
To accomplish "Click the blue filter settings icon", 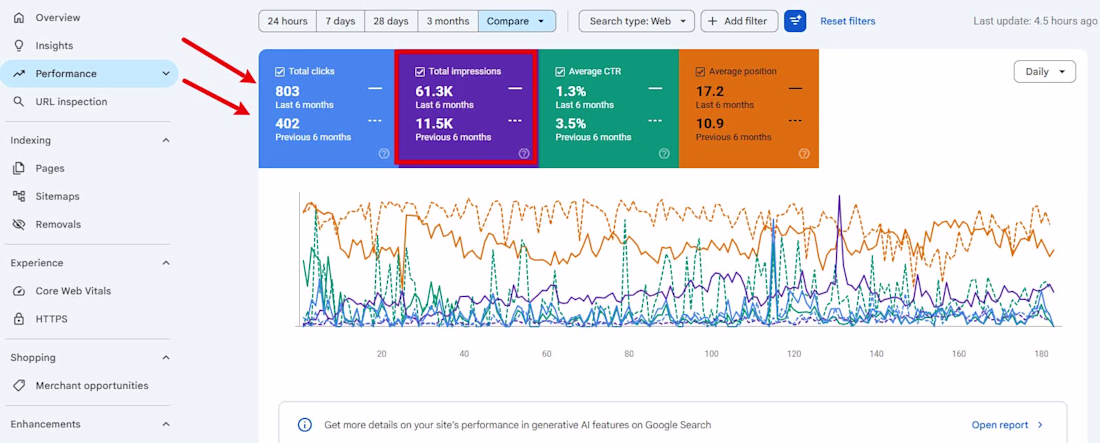I will coord(795,21).
